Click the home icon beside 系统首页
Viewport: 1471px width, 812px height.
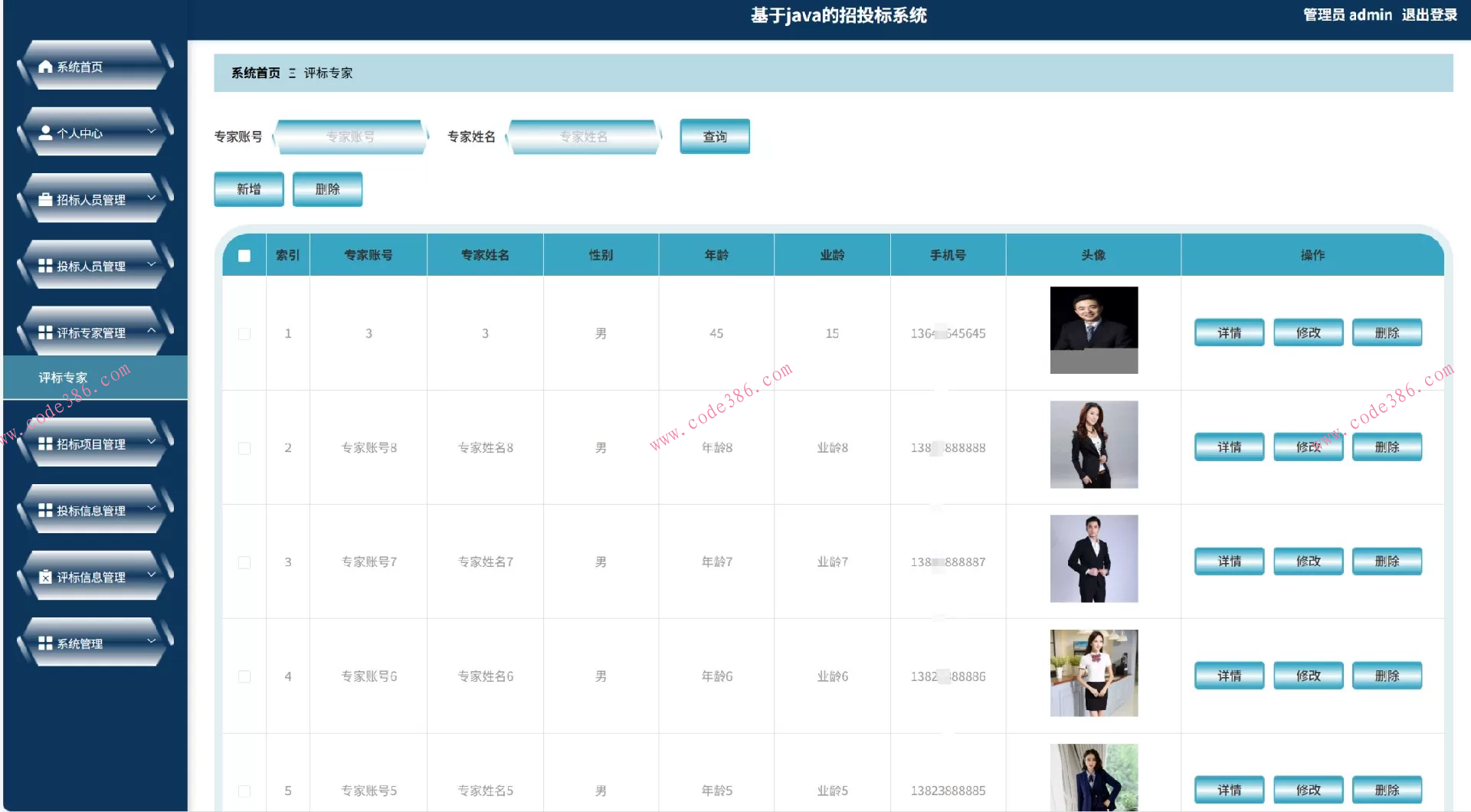point(45,67)
